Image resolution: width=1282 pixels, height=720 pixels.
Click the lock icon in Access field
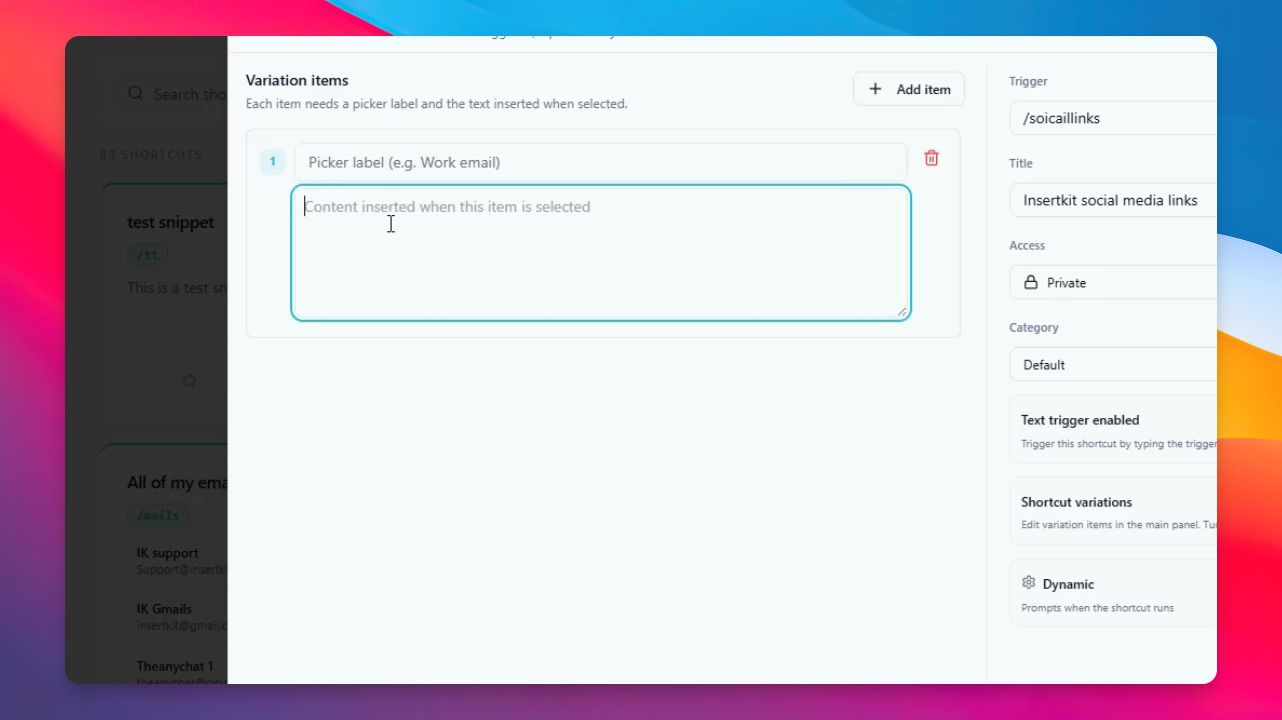point(1030,283)
